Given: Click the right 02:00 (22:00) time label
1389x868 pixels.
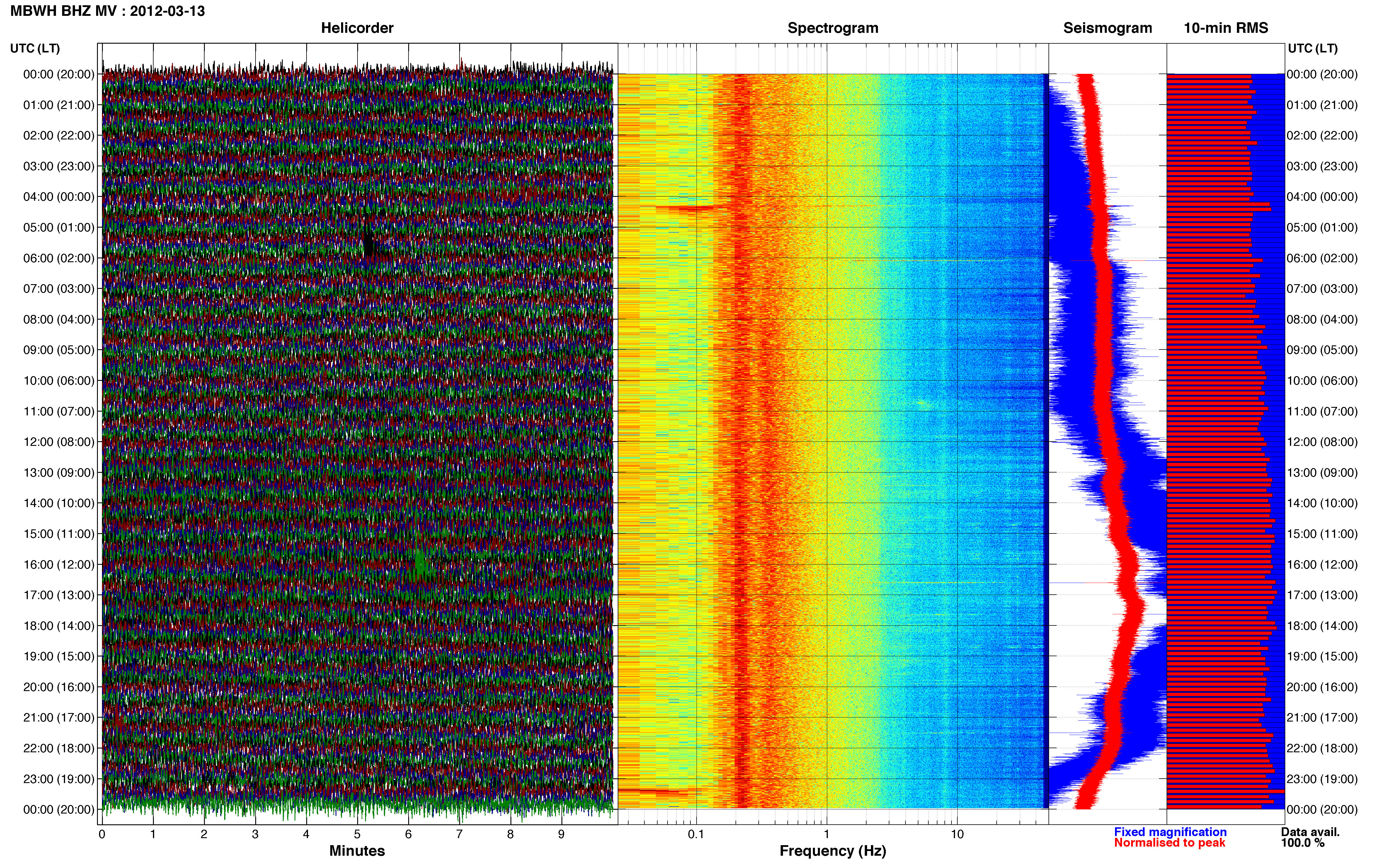Looking at the screenshot, I should point(1322,135).
